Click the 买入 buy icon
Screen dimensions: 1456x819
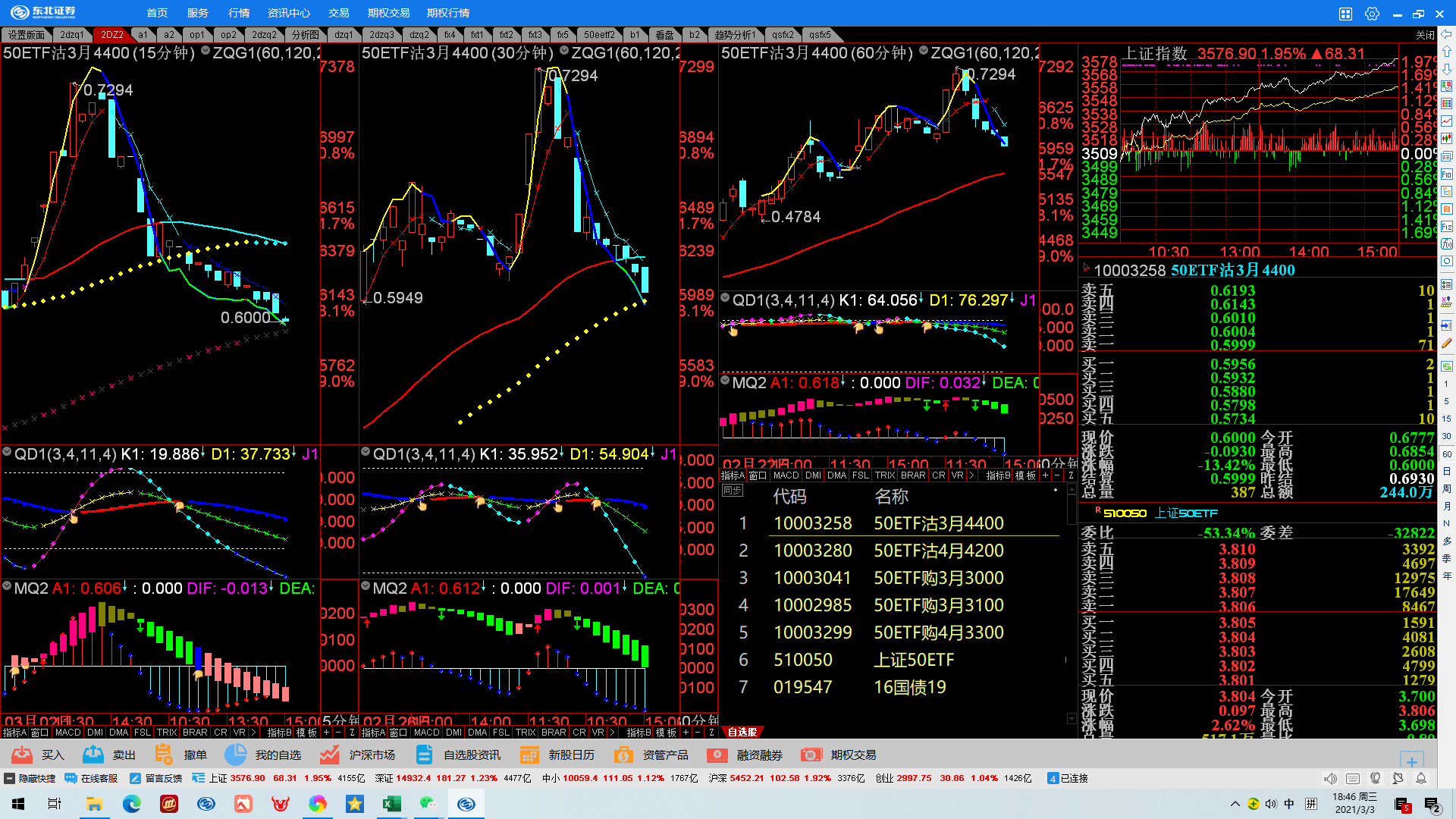click(22, 755)
